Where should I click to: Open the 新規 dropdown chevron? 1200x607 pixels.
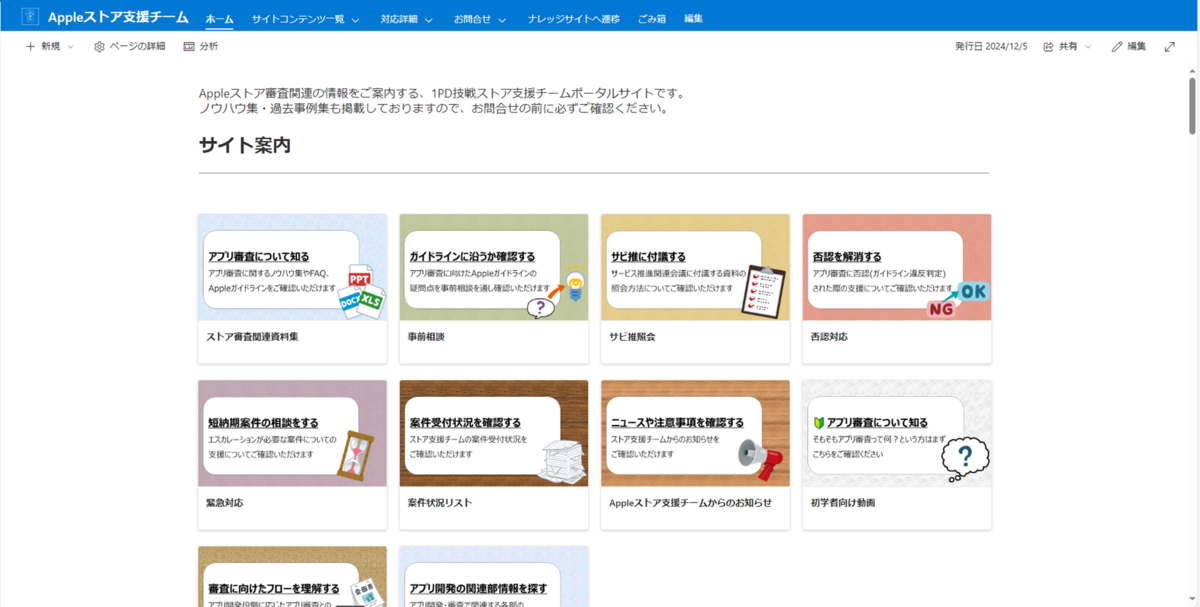point(70,47)
